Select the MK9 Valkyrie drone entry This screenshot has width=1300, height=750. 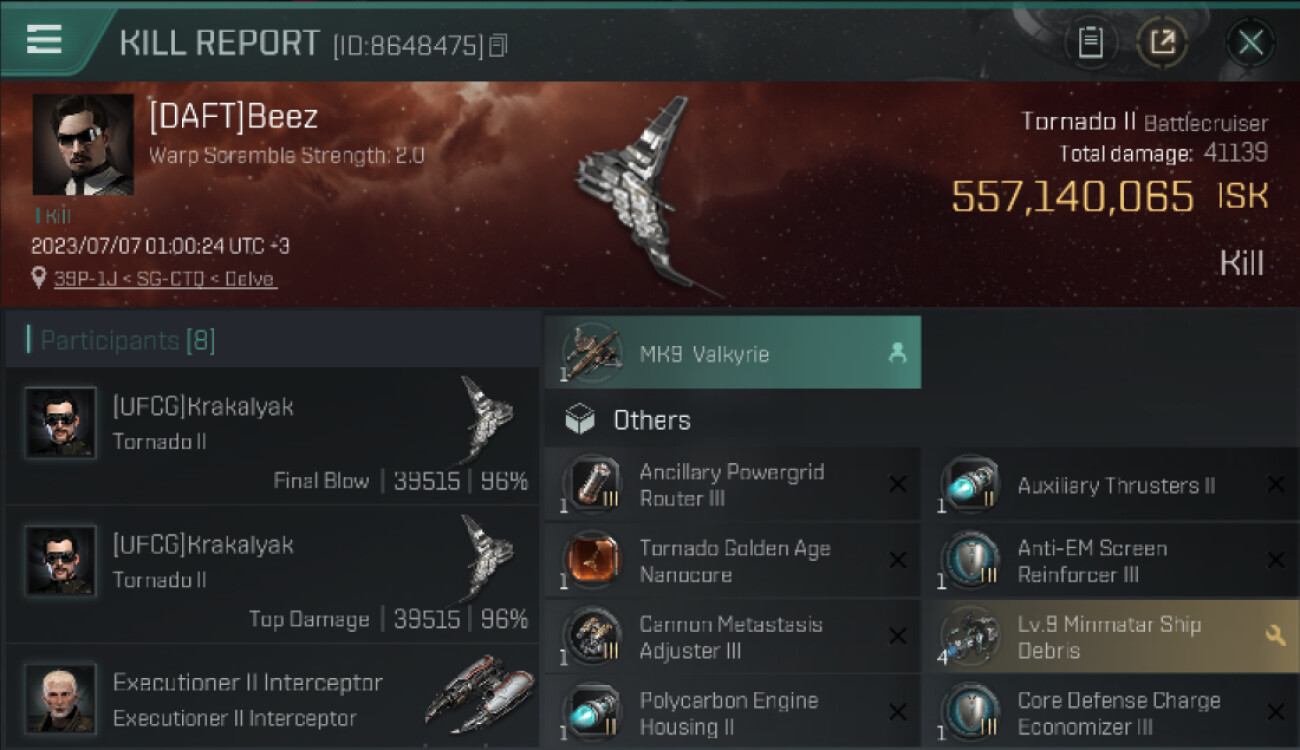point(732,353)
